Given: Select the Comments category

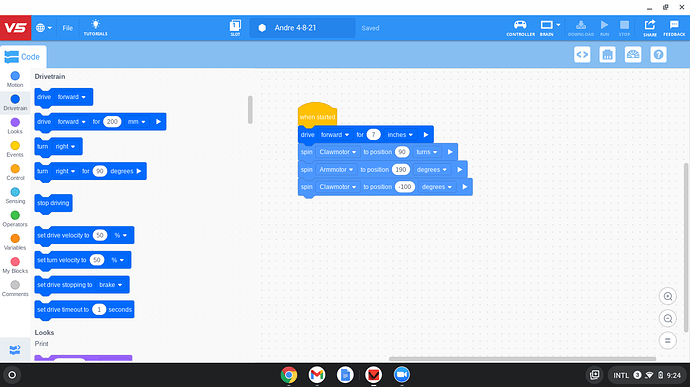Looking at the screenshot, I should pos(15,289).
